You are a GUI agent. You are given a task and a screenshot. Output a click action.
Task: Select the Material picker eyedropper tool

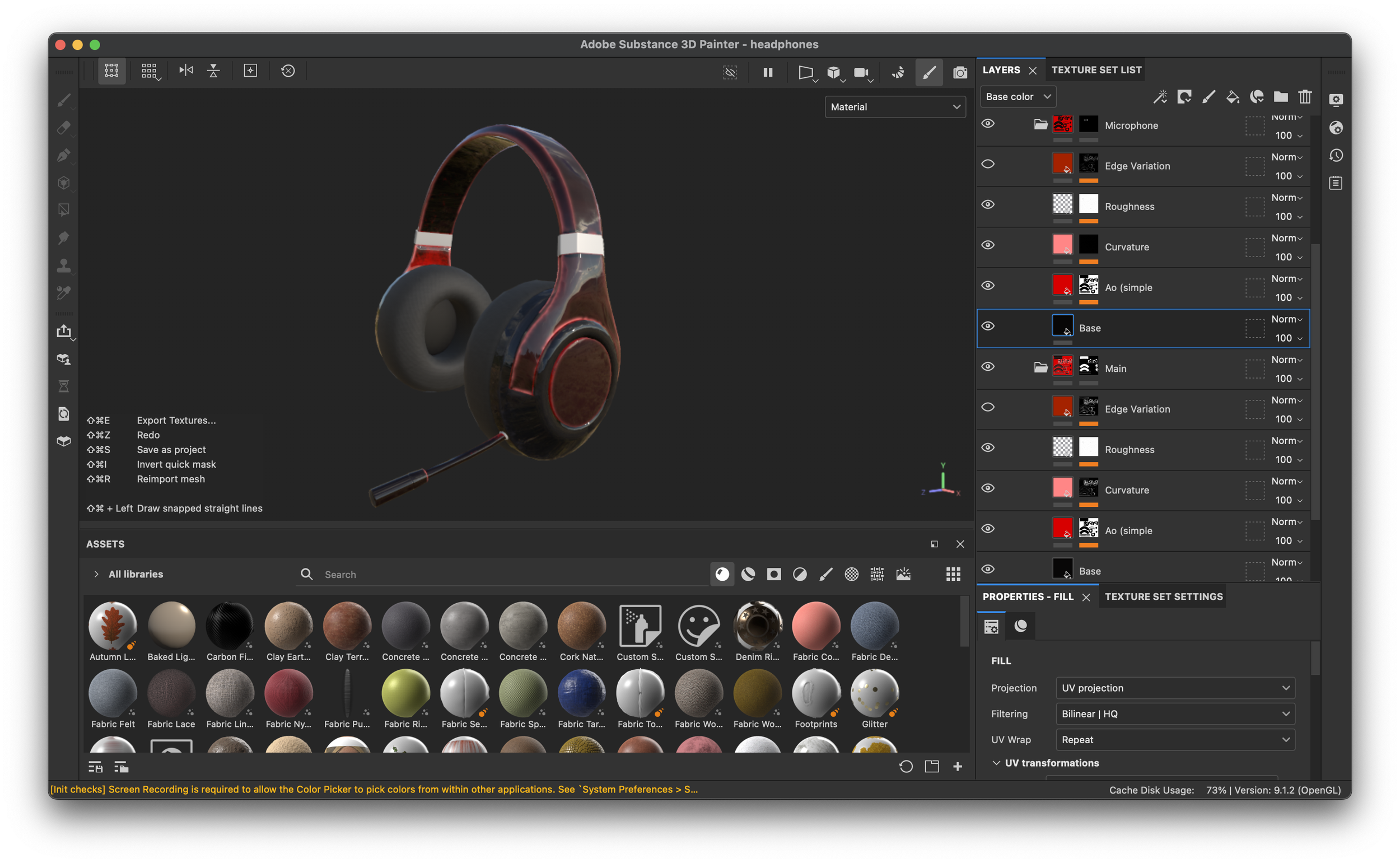click(x=64, y=293)
